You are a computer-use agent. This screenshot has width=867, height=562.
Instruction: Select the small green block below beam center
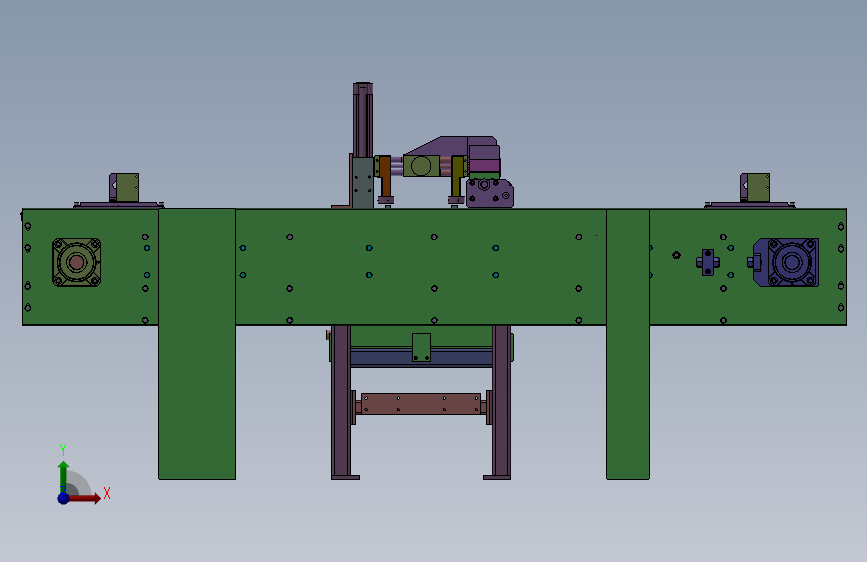pyautogui.click(x=421, y=347)
